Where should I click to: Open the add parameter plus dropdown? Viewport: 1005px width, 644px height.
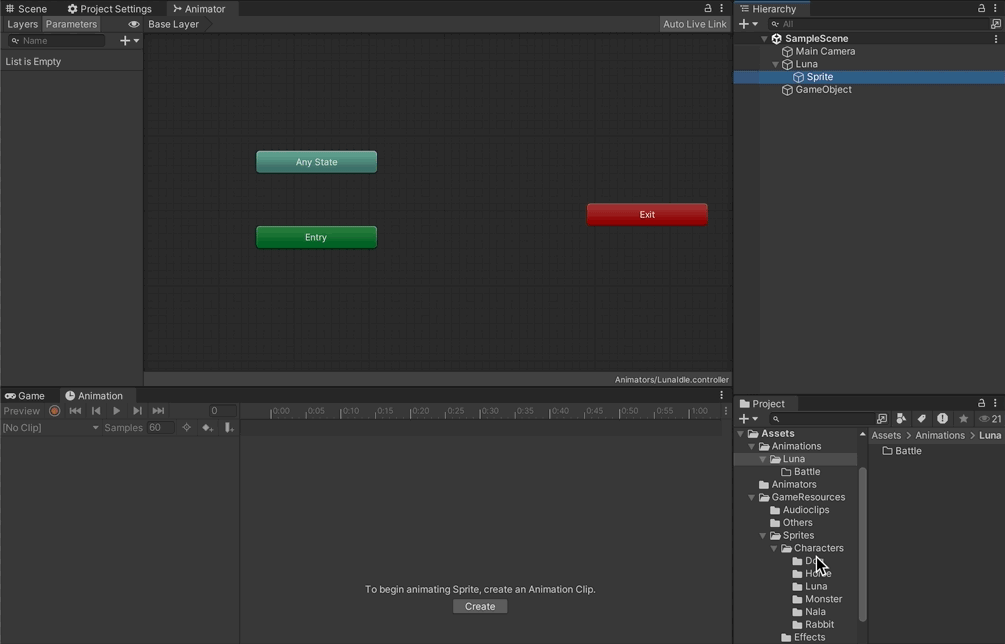[x=129, y=40]
